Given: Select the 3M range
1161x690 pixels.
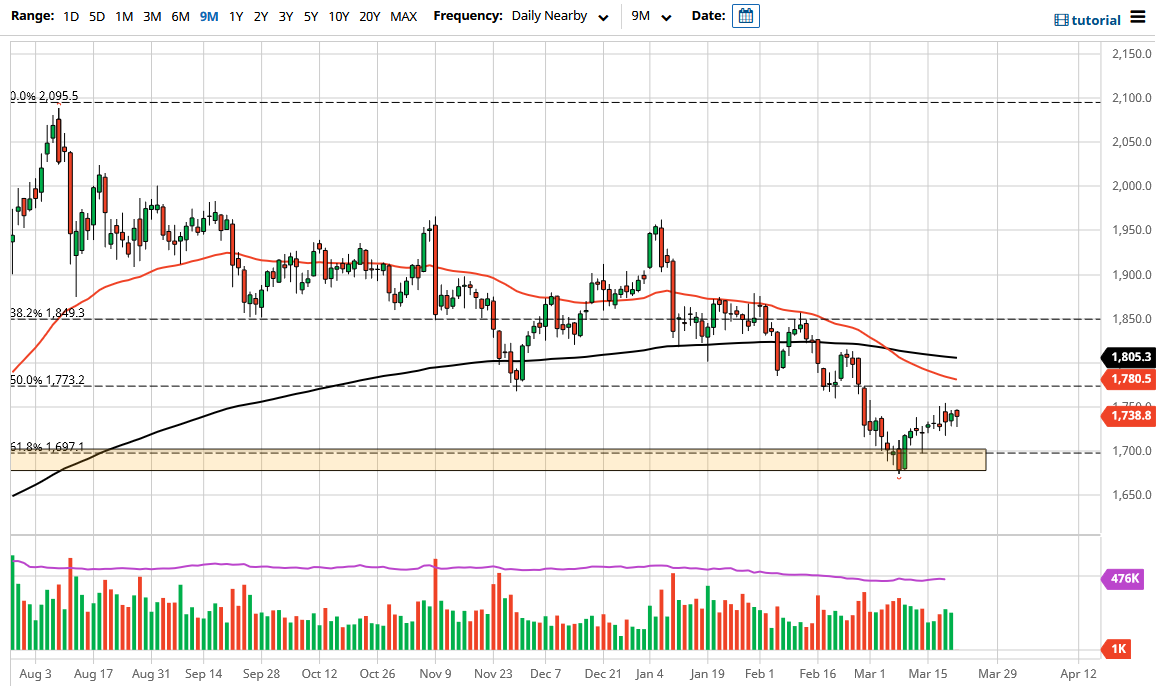Looking at the screenshot, I should [152, 16].
